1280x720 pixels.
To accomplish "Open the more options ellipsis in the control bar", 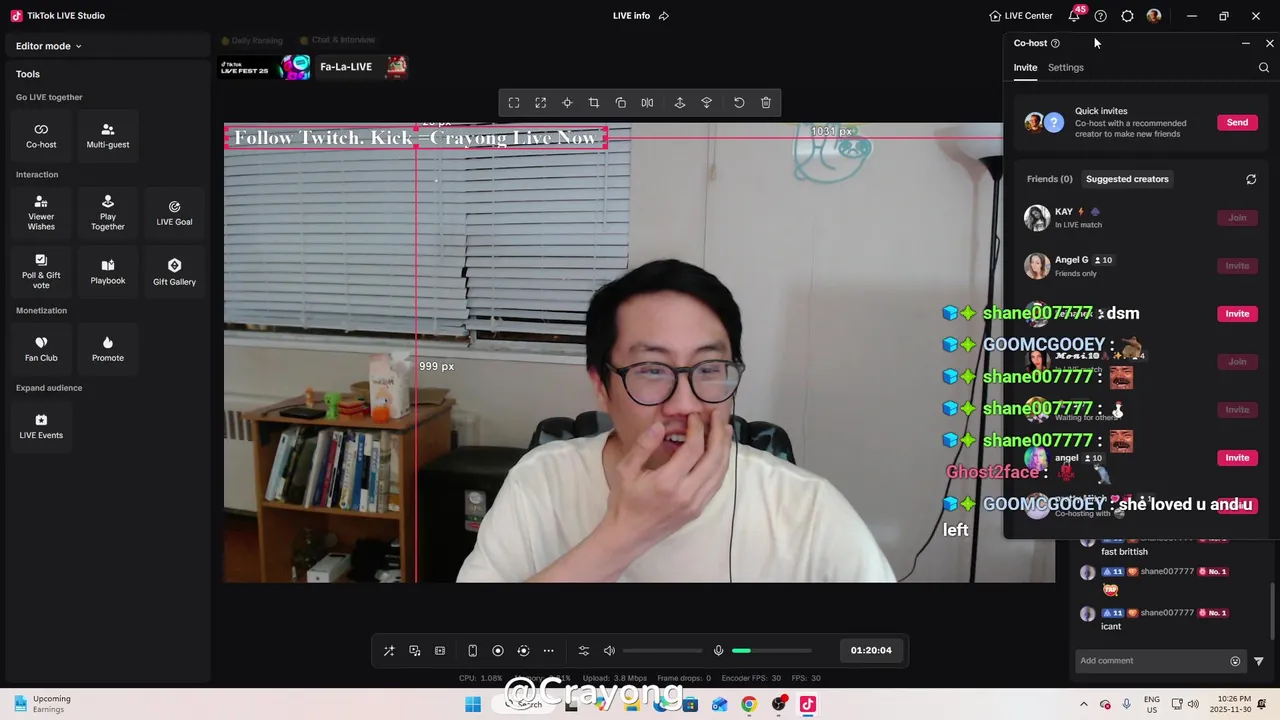I will click(548, 651).
